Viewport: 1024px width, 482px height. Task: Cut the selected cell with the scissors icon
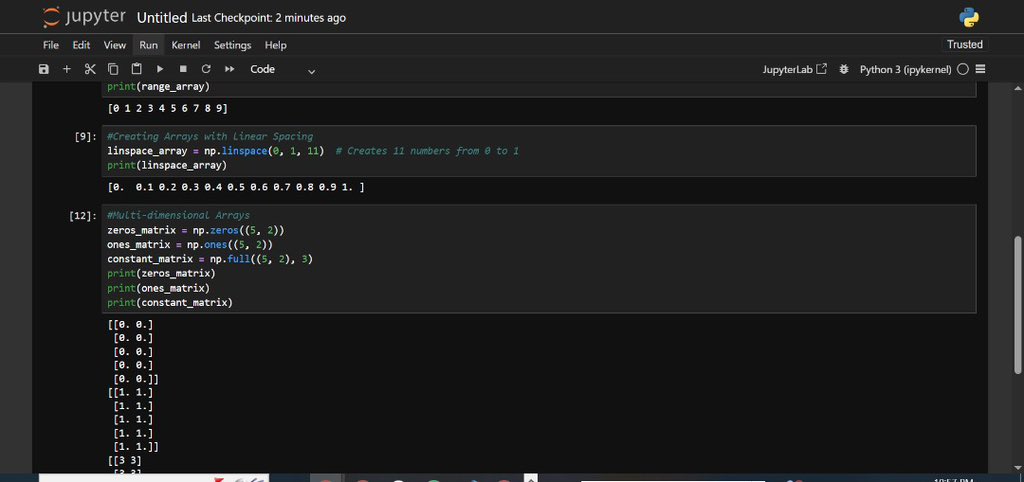click(90, 69)
